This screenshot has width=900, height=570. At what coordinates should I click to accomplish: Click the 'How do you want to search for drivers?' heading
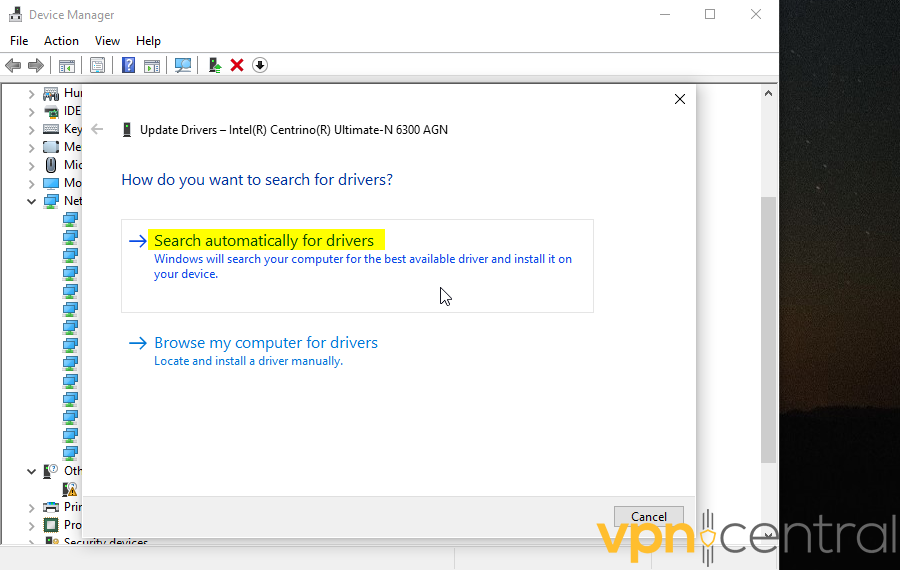[257, 180]
